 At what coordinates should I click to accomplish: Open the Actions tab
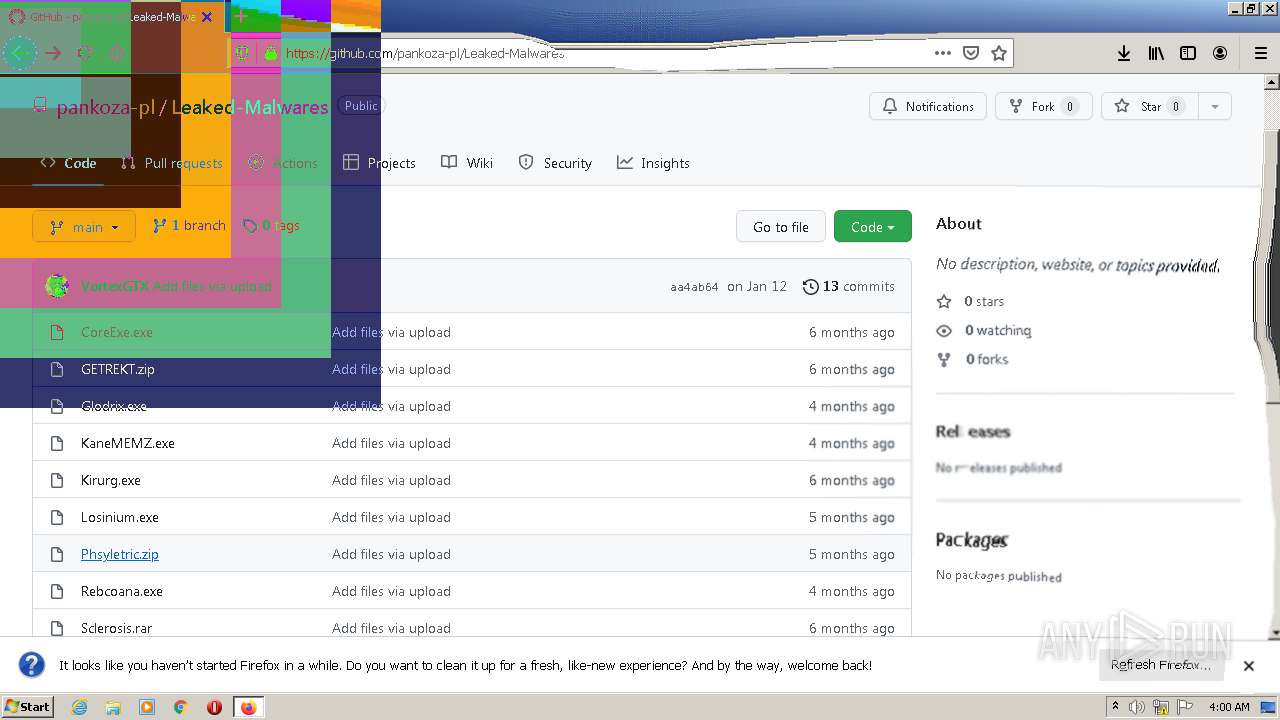click(283, 163)
